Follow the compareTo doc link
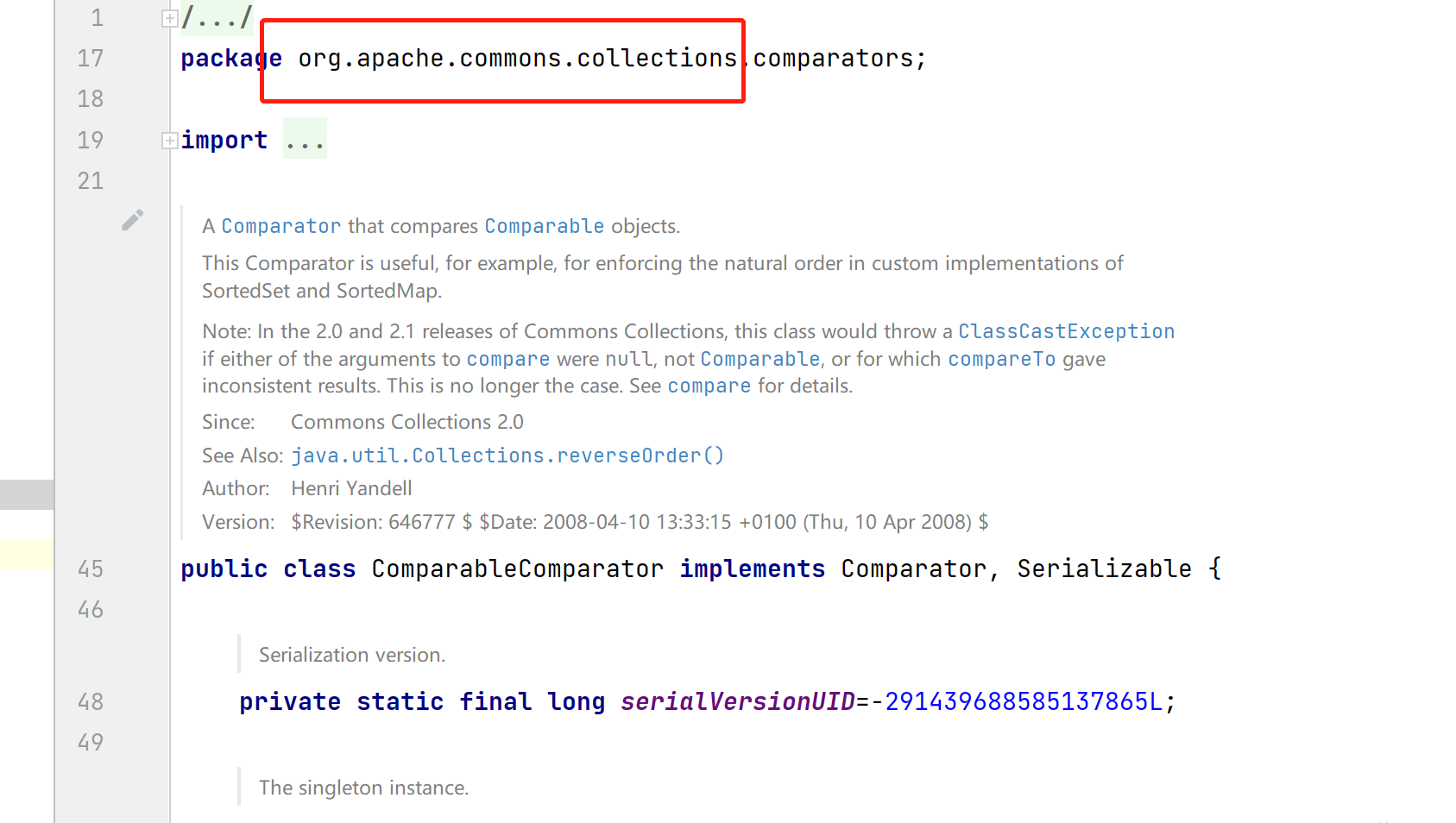 pos(1002,359)
